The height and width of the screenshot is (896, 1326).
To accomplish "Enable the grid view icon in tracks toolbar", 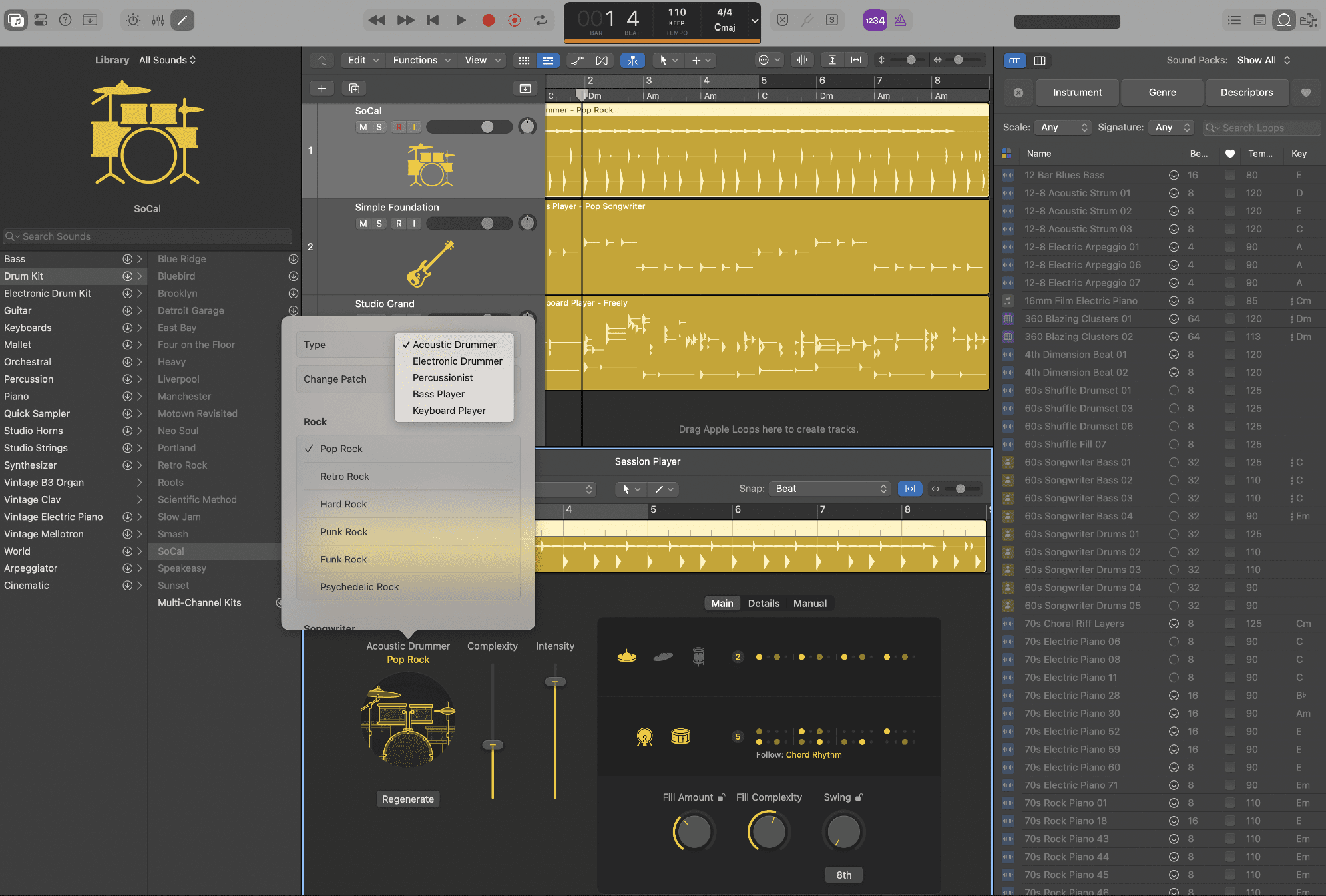I will click(x=525, y=60).
